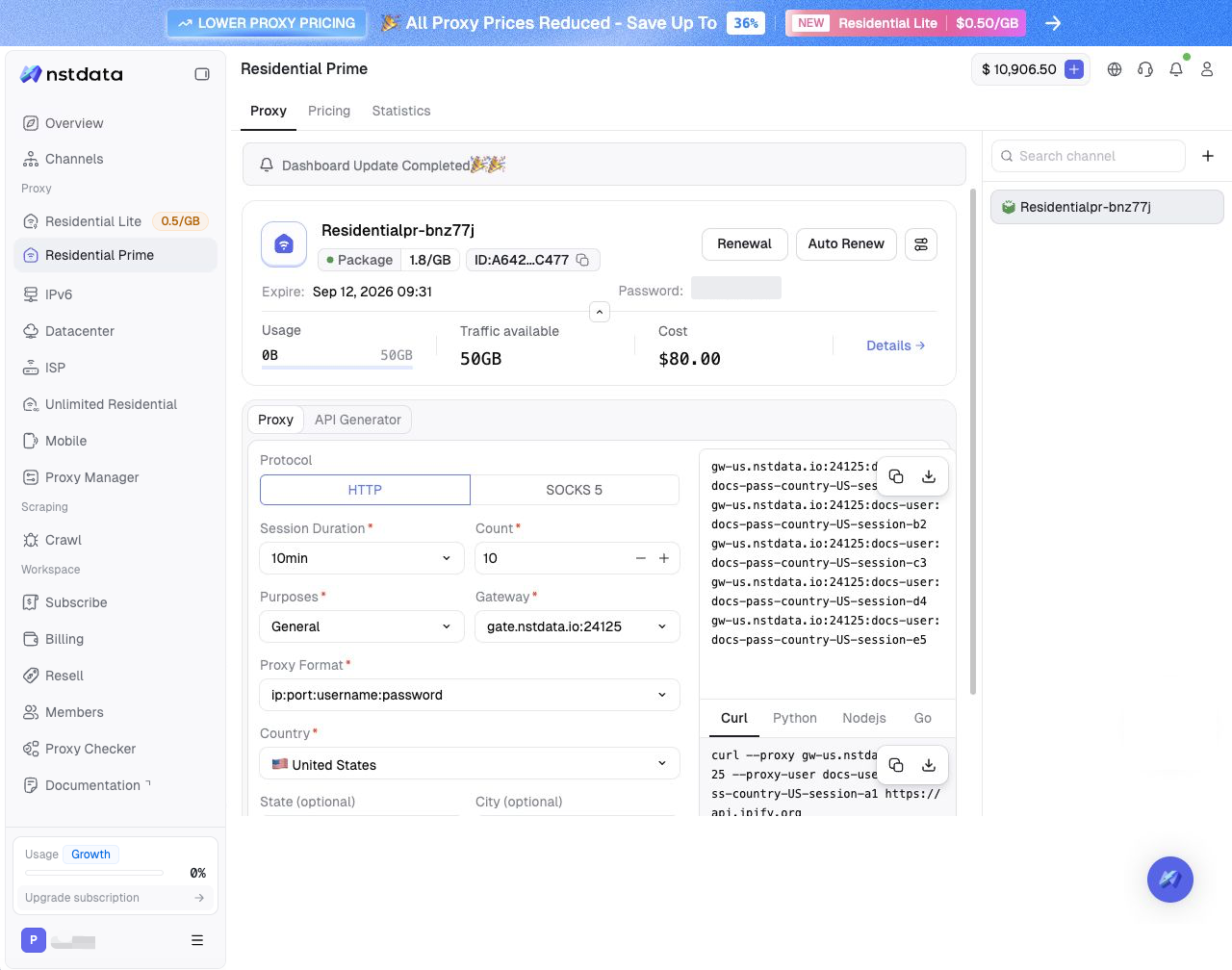Download the generated proxy list
The height and width of the screenshot is (970, 1232).
(929, 476)
